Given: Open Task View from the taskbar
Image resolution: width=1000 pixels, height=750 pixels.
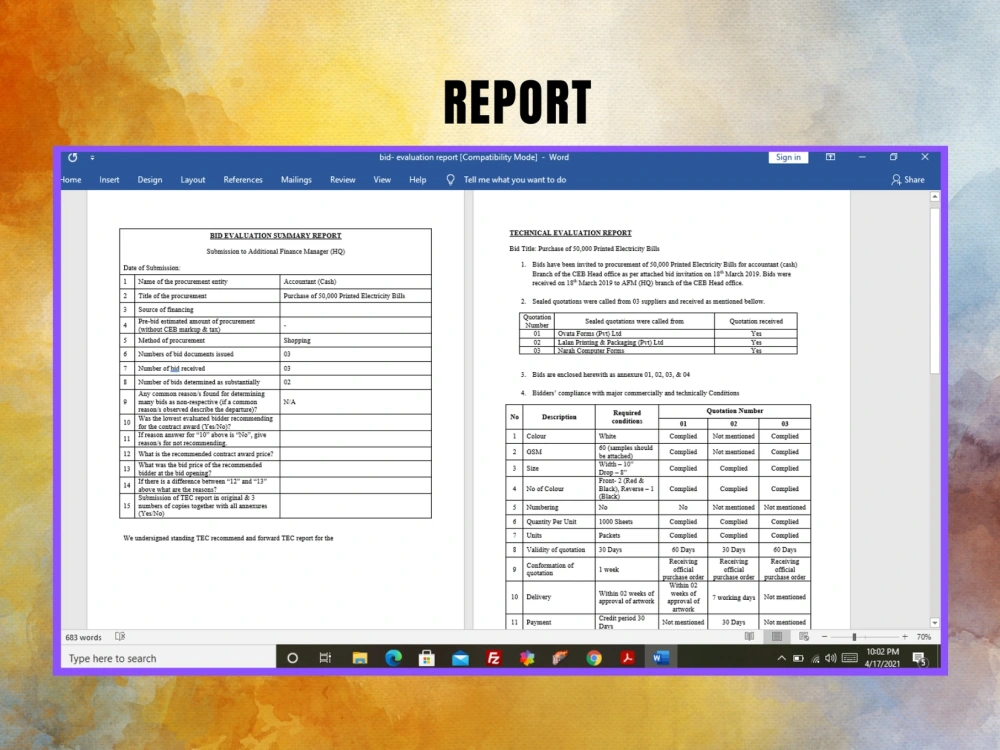Looking at the screenshot, I should click(325, 658).
